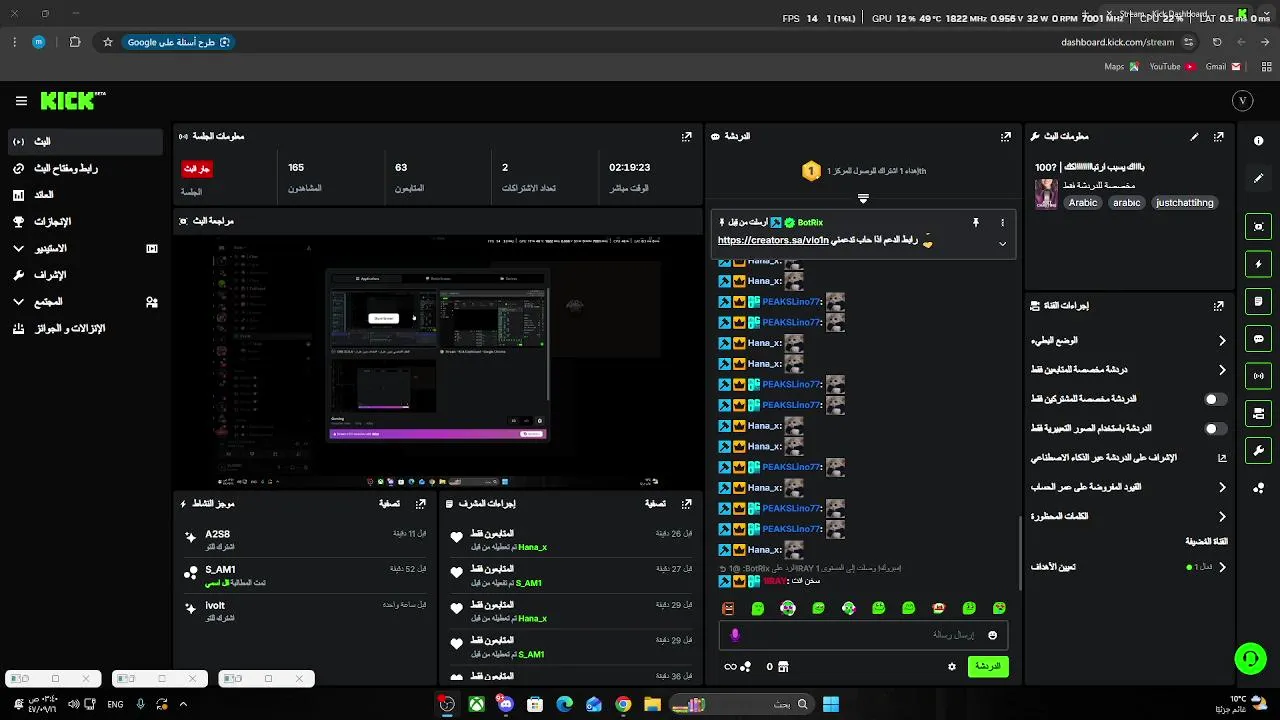1280x720 pixels.
Task: Click the three-dots icon in the right rail
Action: pos(1259,488)
